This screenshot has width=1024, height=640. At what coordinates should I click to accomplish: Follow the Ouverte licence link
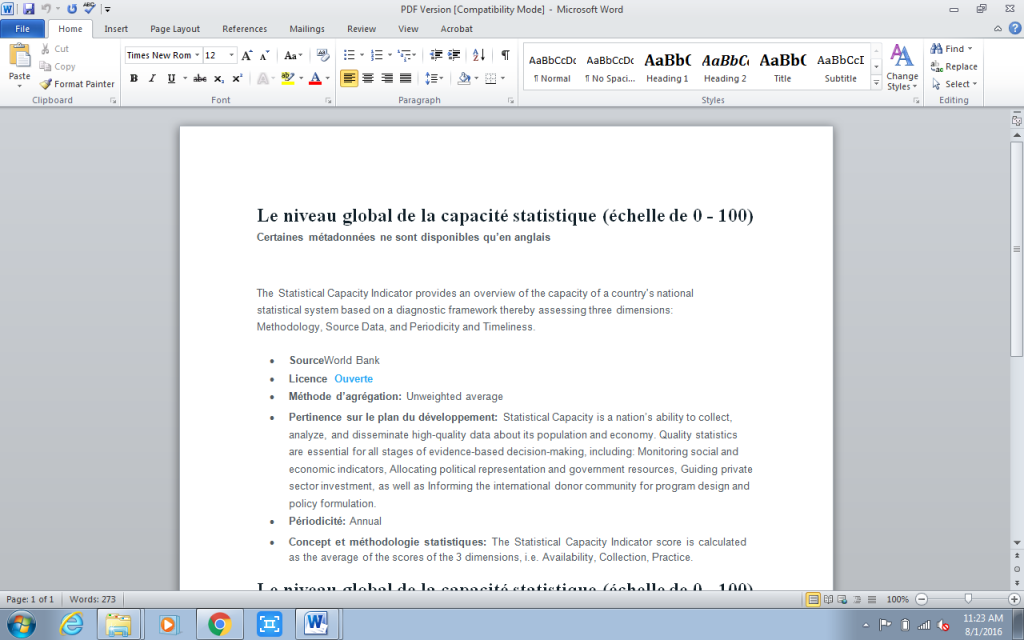[353, 379]
